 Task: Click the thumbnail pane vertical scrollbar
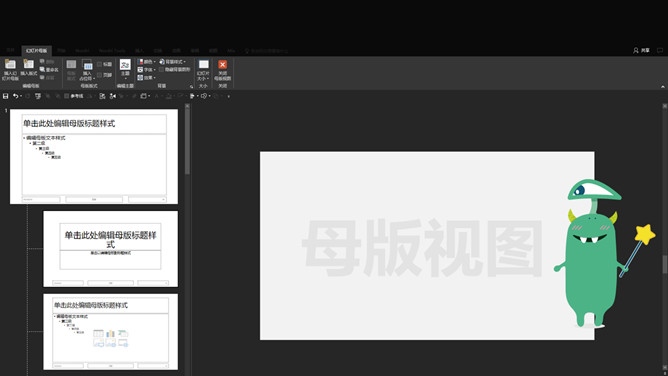coord(187,141)
